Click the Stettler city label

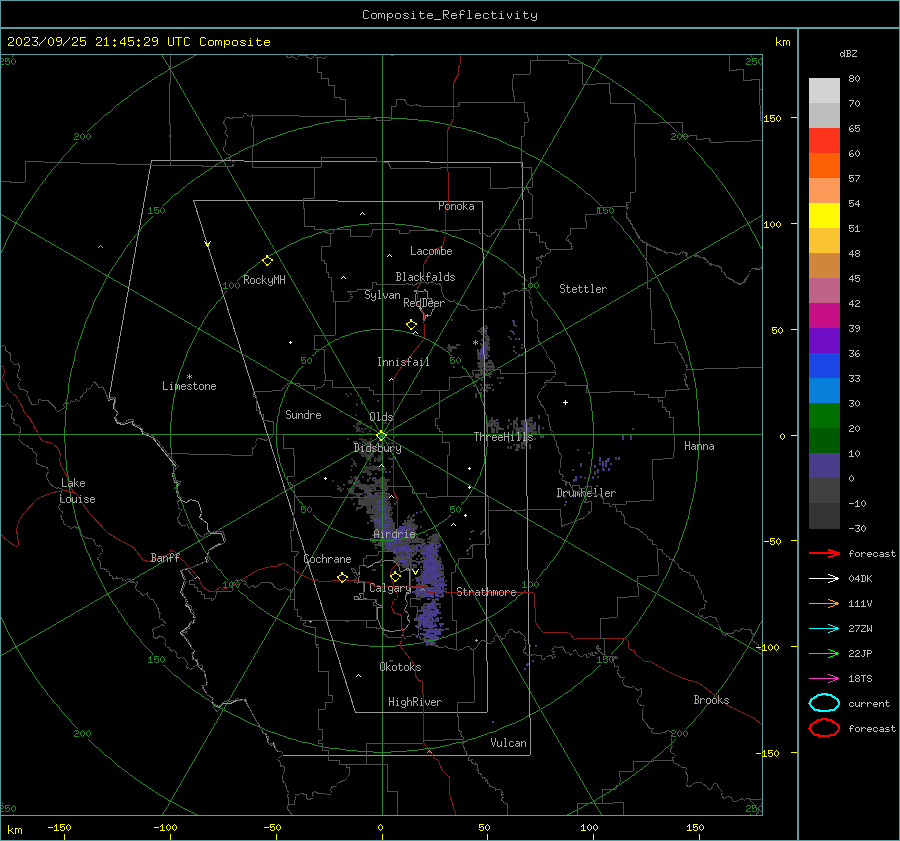point(583,289)
